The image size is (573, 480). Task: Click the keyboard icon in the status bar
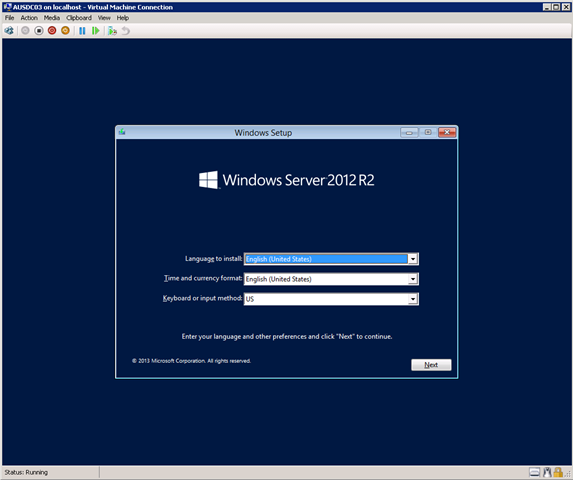click(x=534, y=472)
